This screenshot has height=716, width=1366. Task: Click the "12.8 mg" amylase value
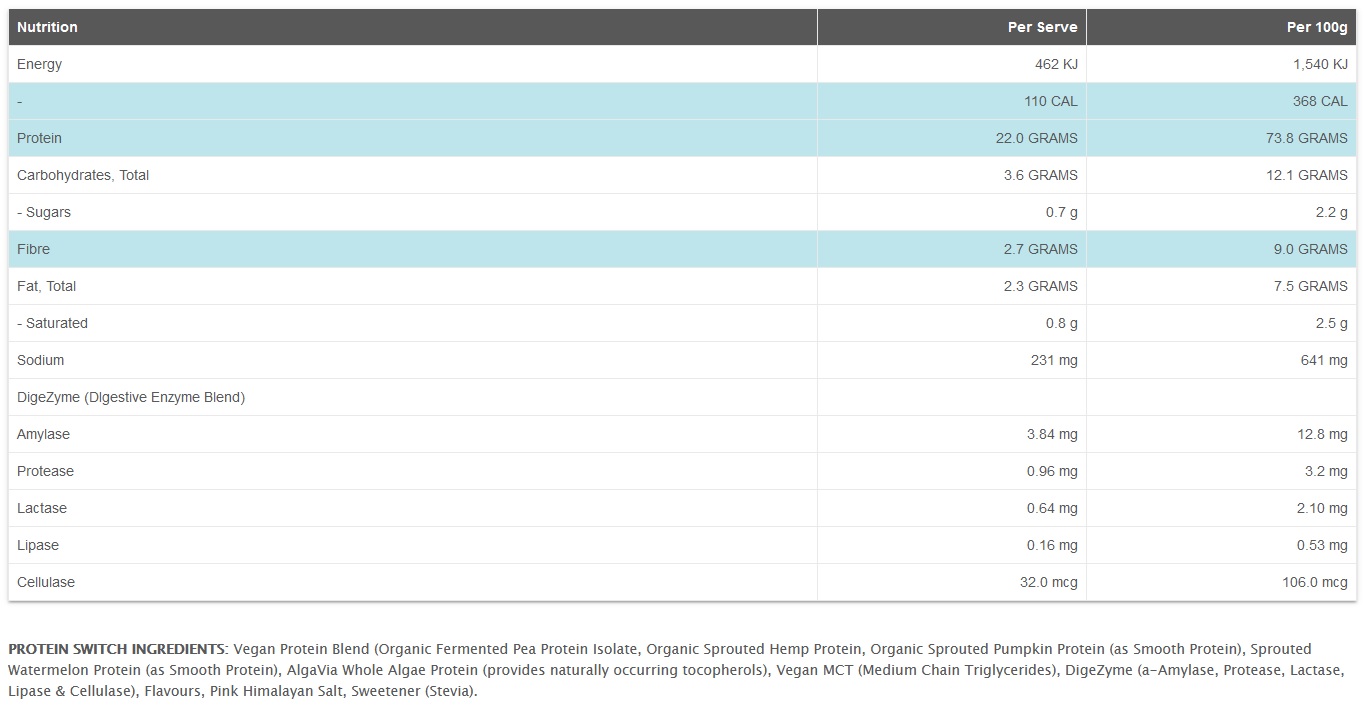pyautogui.click(x=1320, y=434)
